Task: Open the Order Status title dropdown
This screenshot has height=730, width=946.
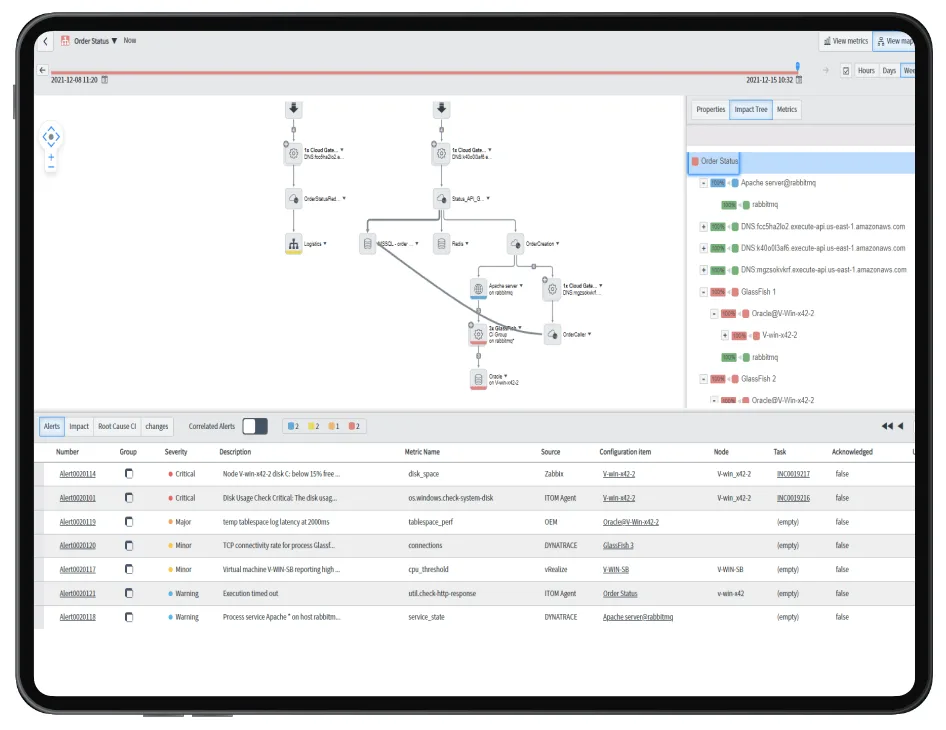Action: [x=114, y=41]
